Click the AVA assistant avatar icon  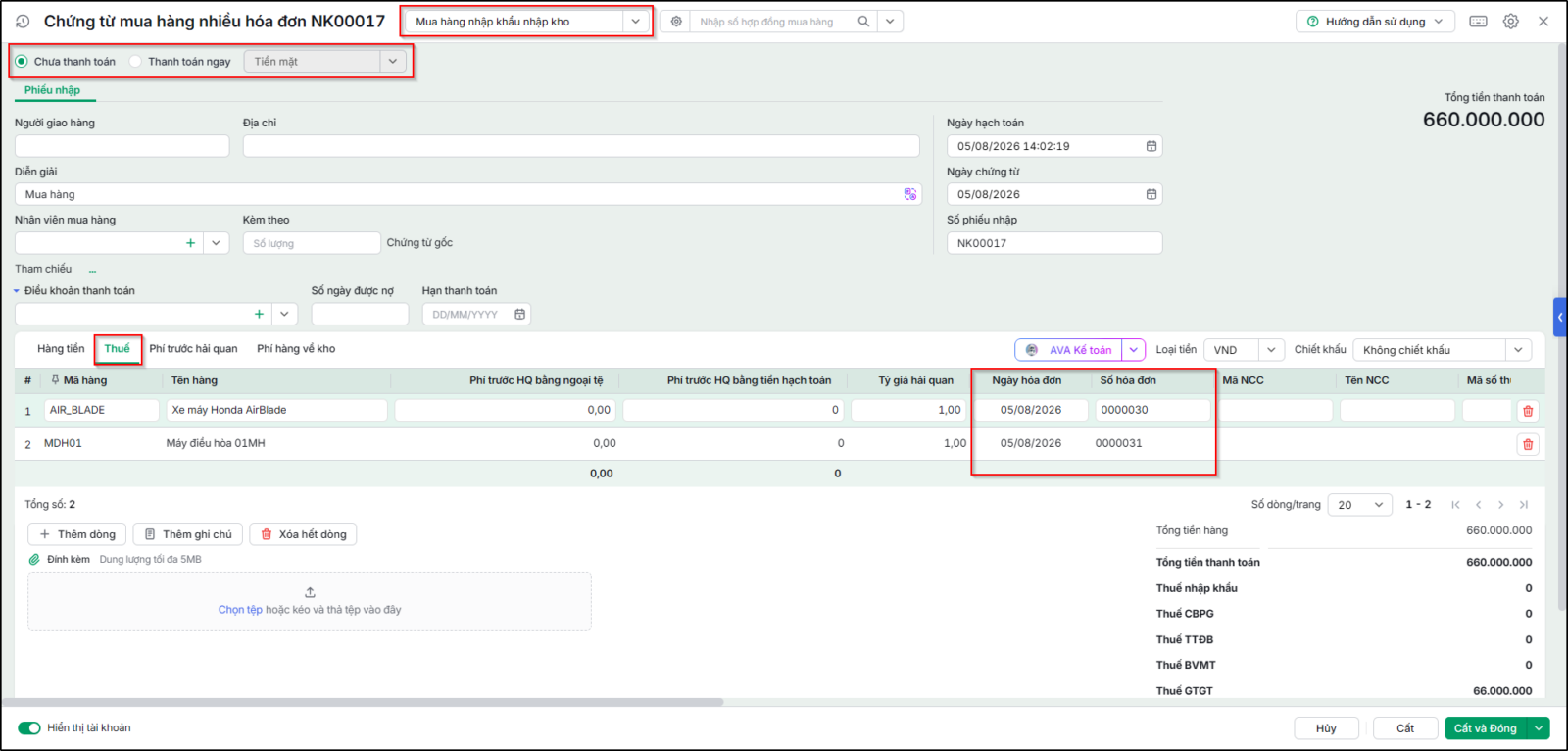point(1032,349)
